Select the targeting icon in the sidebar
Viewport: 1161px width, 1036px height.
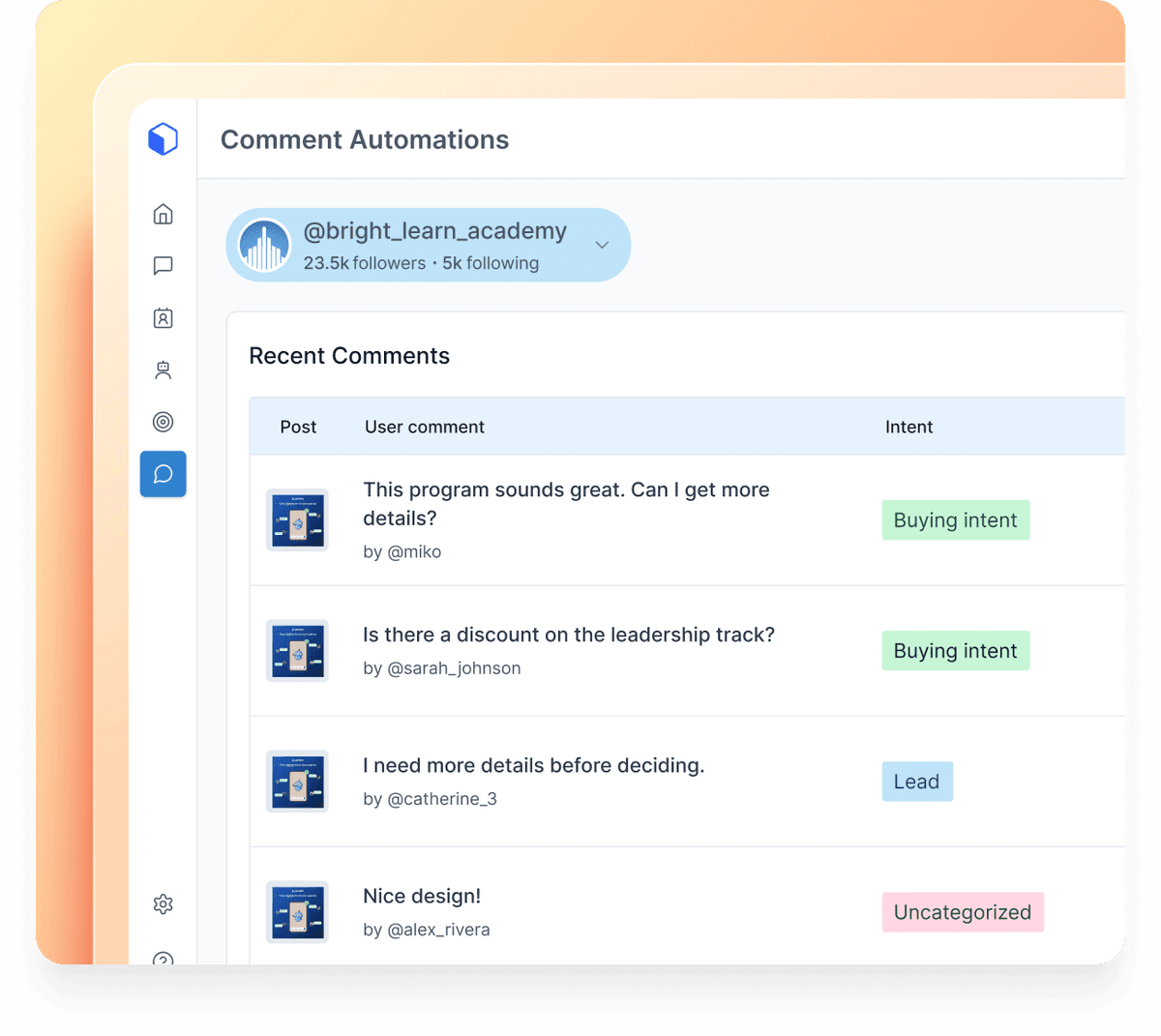tap(163, 422)
